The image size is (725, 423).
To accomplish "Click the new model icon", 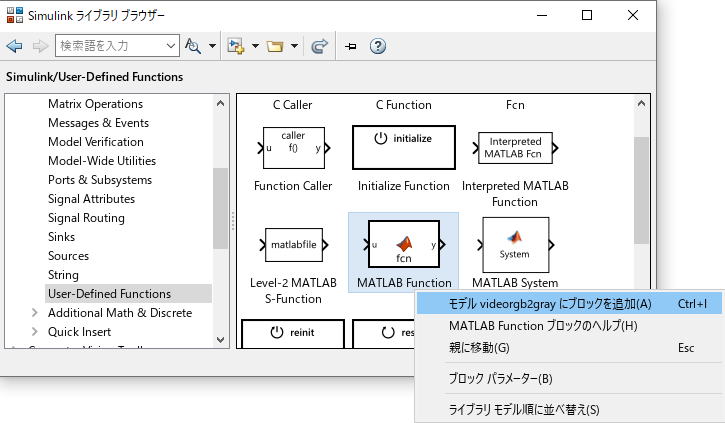I will pyautogui.click(x=236, y=46).
